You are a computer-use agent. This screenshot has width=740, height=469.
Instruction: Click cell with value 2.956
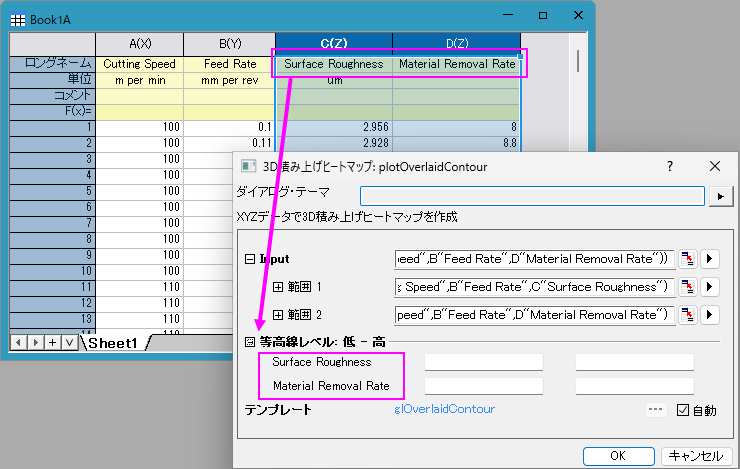[x=334, y=127]
